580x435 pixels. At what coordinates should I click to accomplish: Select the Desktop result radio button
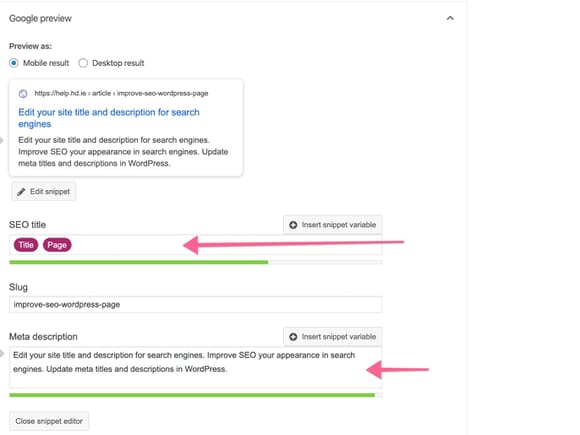tap(83, 63)
